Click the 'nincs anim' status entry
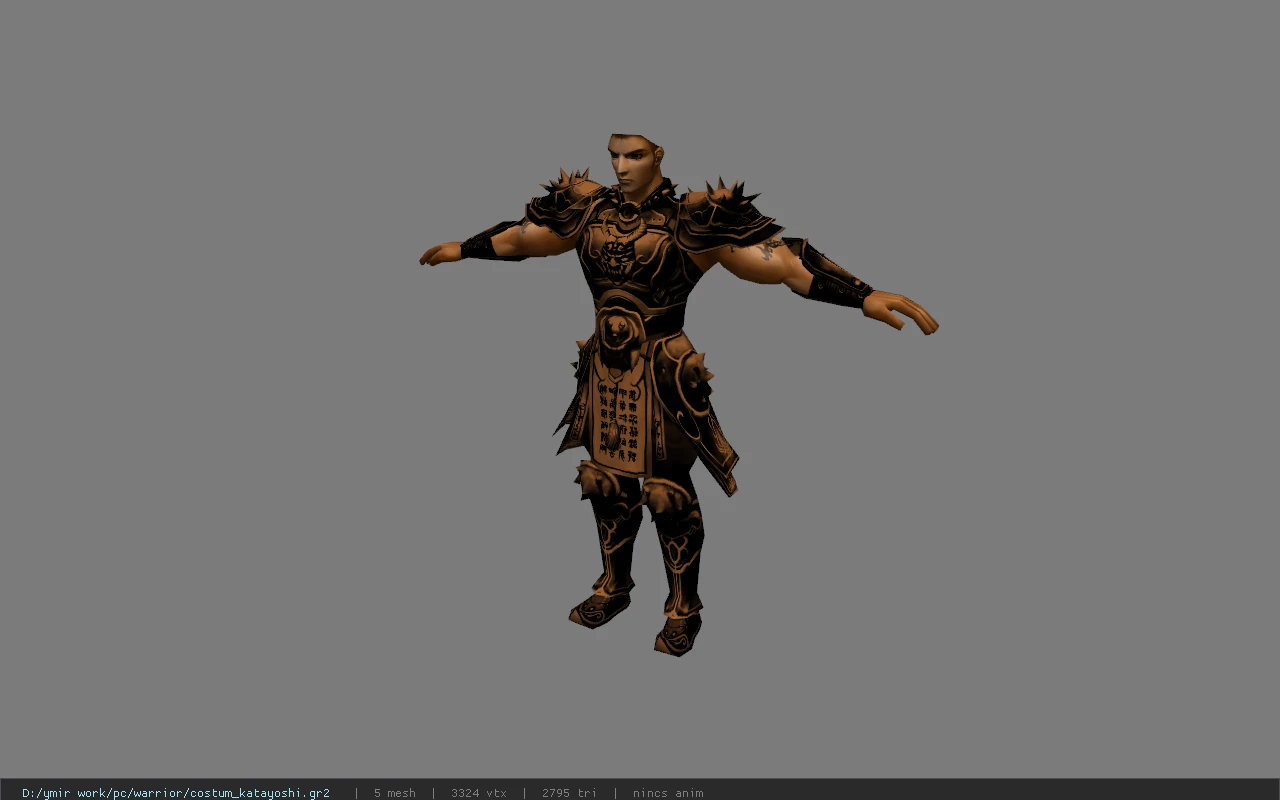This screenshot has width=1280, height=800. (x=668, y=793)
